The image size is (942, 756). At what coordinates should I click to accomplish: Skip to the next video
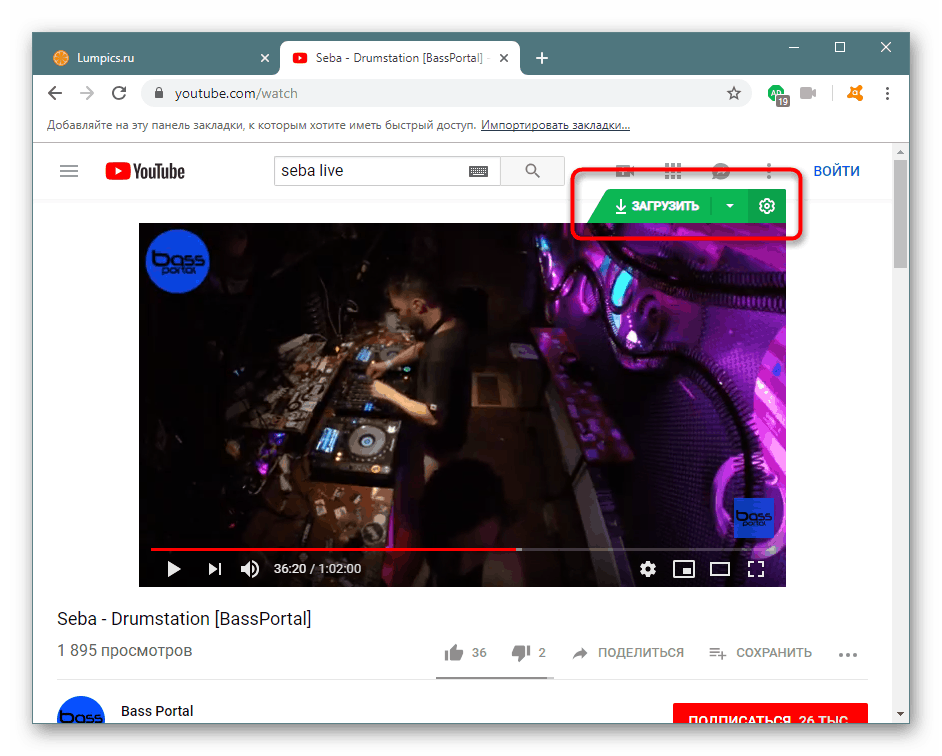pyautogui.click(x=214, y=569)
